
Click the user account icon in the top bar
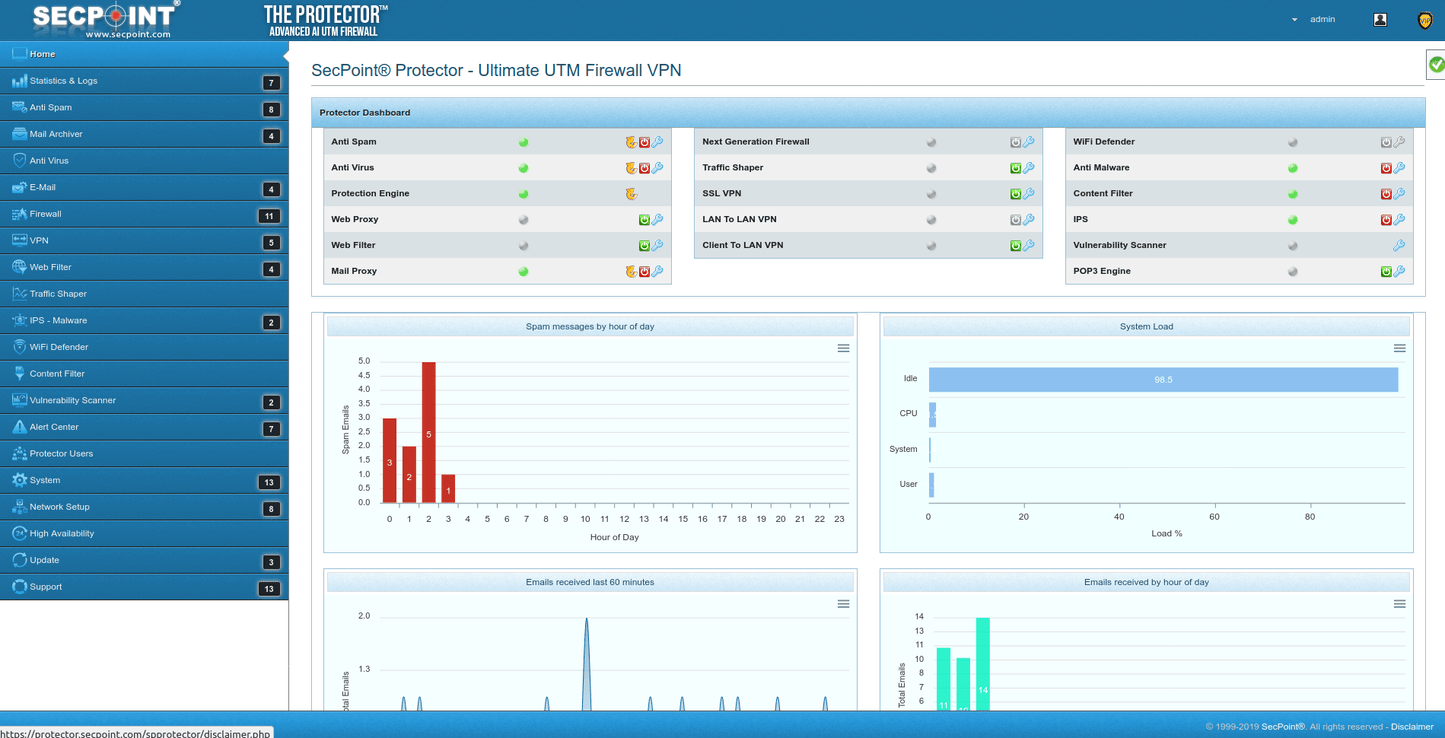coord(1380,19)
